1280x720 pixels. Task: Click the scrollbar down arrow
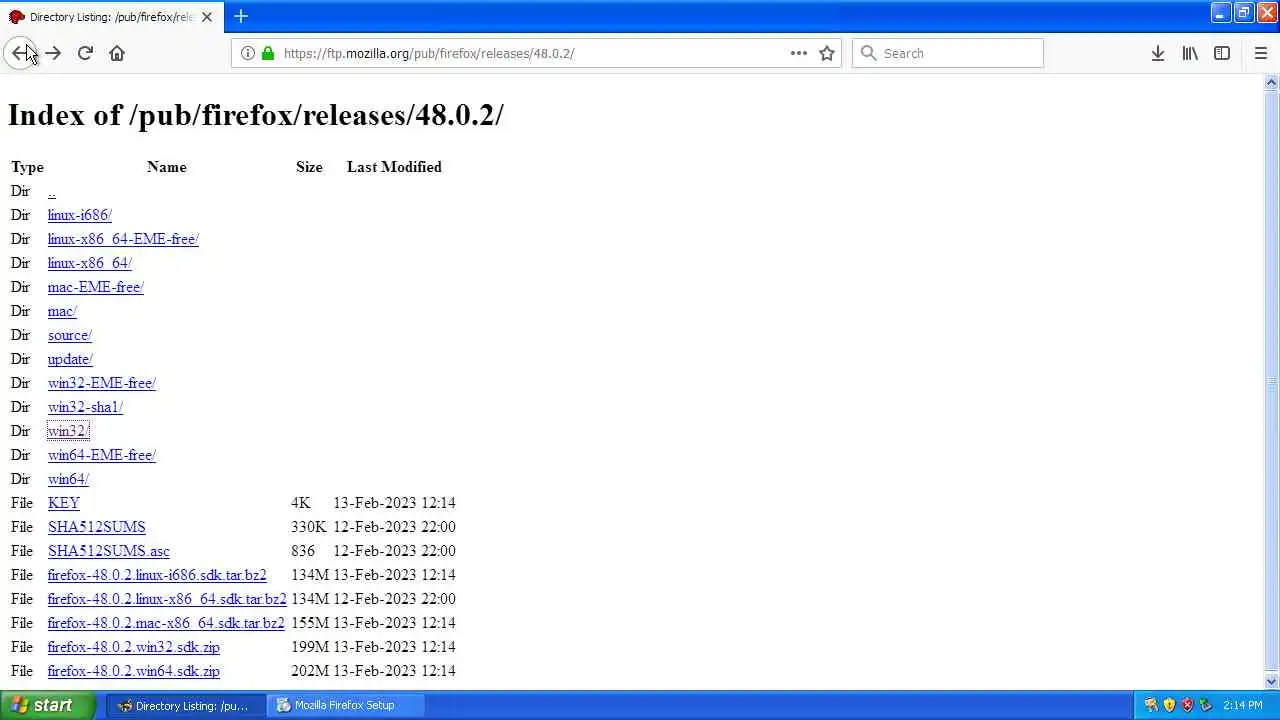1271,681
